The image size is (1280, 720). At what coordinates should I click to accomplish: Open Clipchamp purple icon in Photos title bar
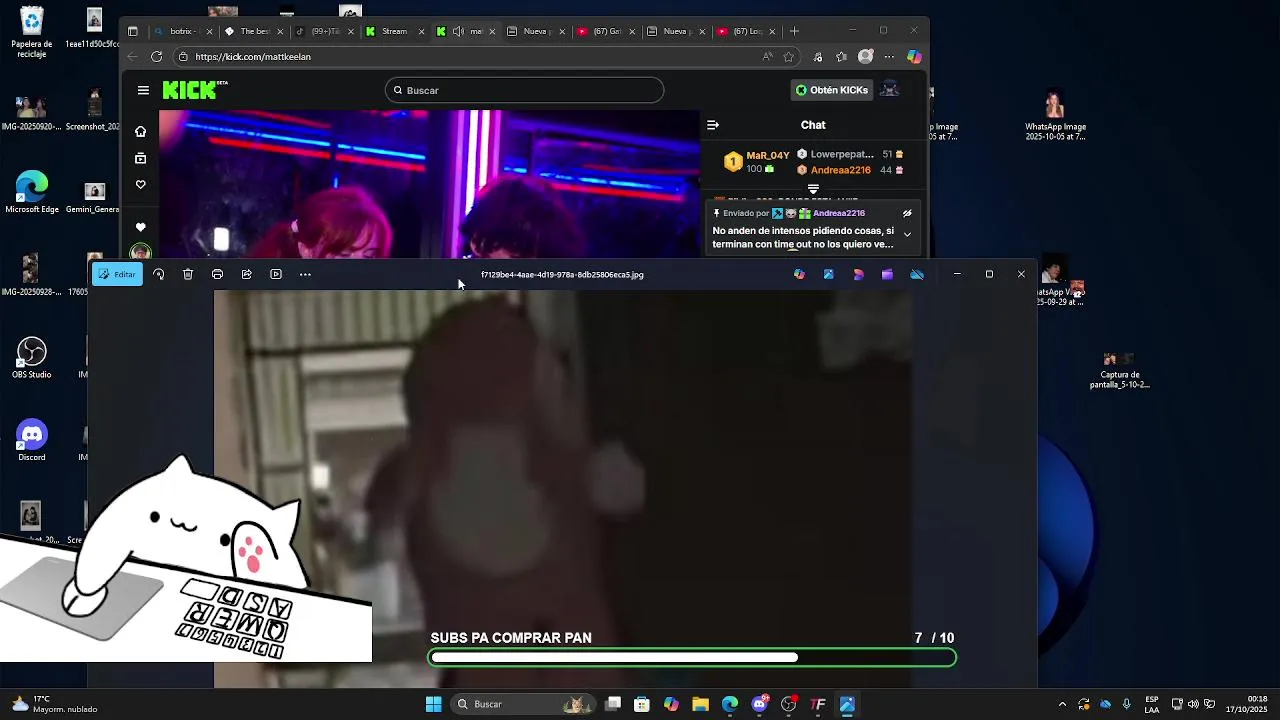point(887,274)
